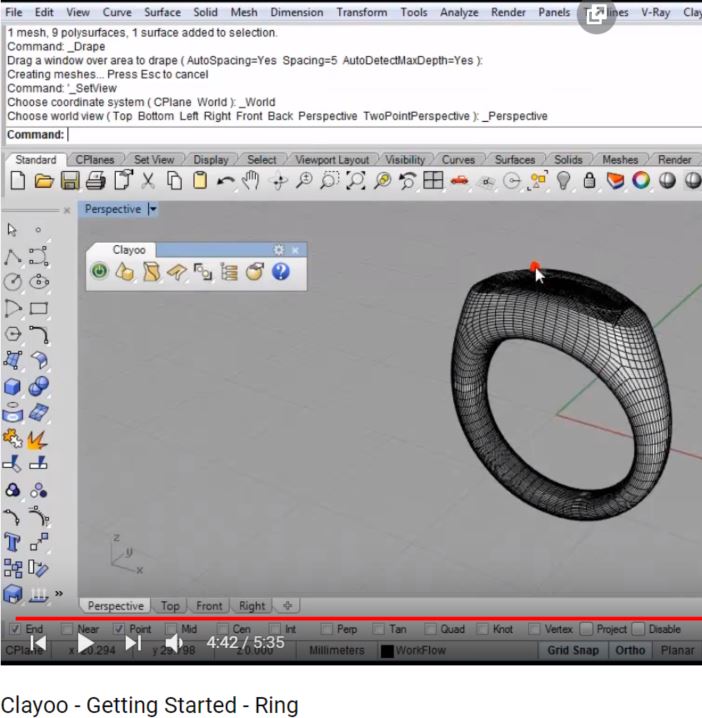
Task: Switch to the Right viewport tab
Action: click(x=252, y=606)
